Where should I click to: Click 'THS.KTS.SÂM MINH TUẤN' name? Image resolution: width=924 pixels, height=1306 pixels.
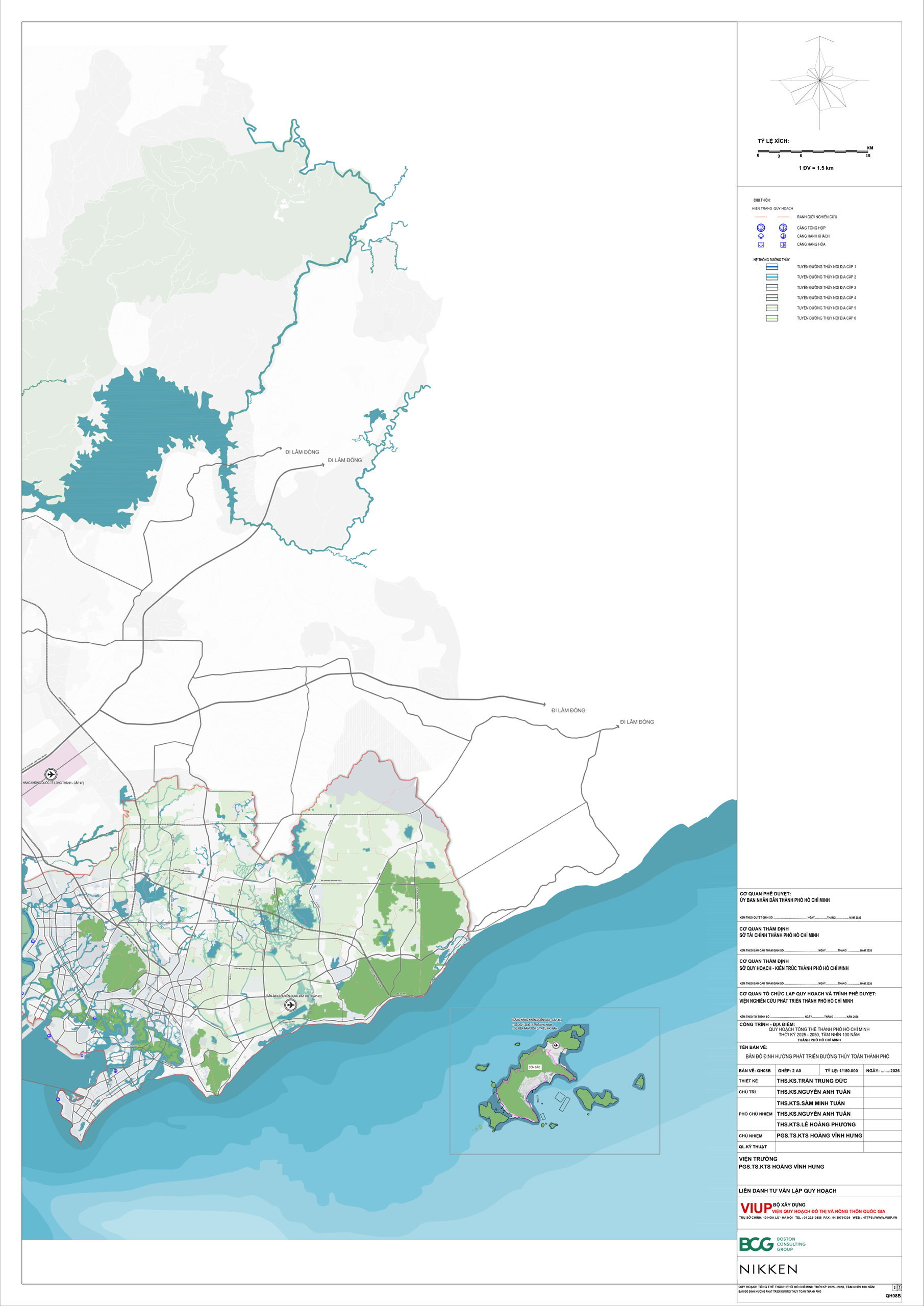click(x=811, y=1103)
